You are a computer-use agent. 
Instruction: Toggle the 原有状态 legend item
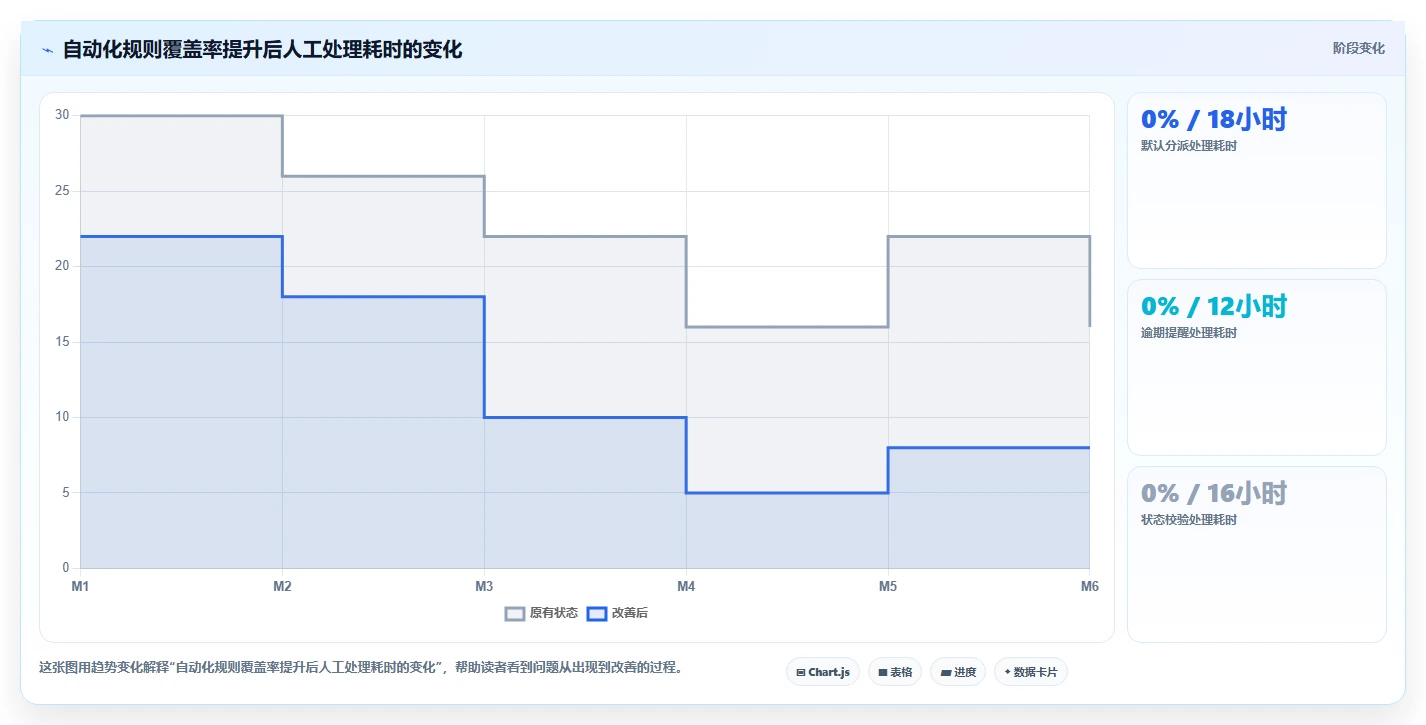point(541,613)
